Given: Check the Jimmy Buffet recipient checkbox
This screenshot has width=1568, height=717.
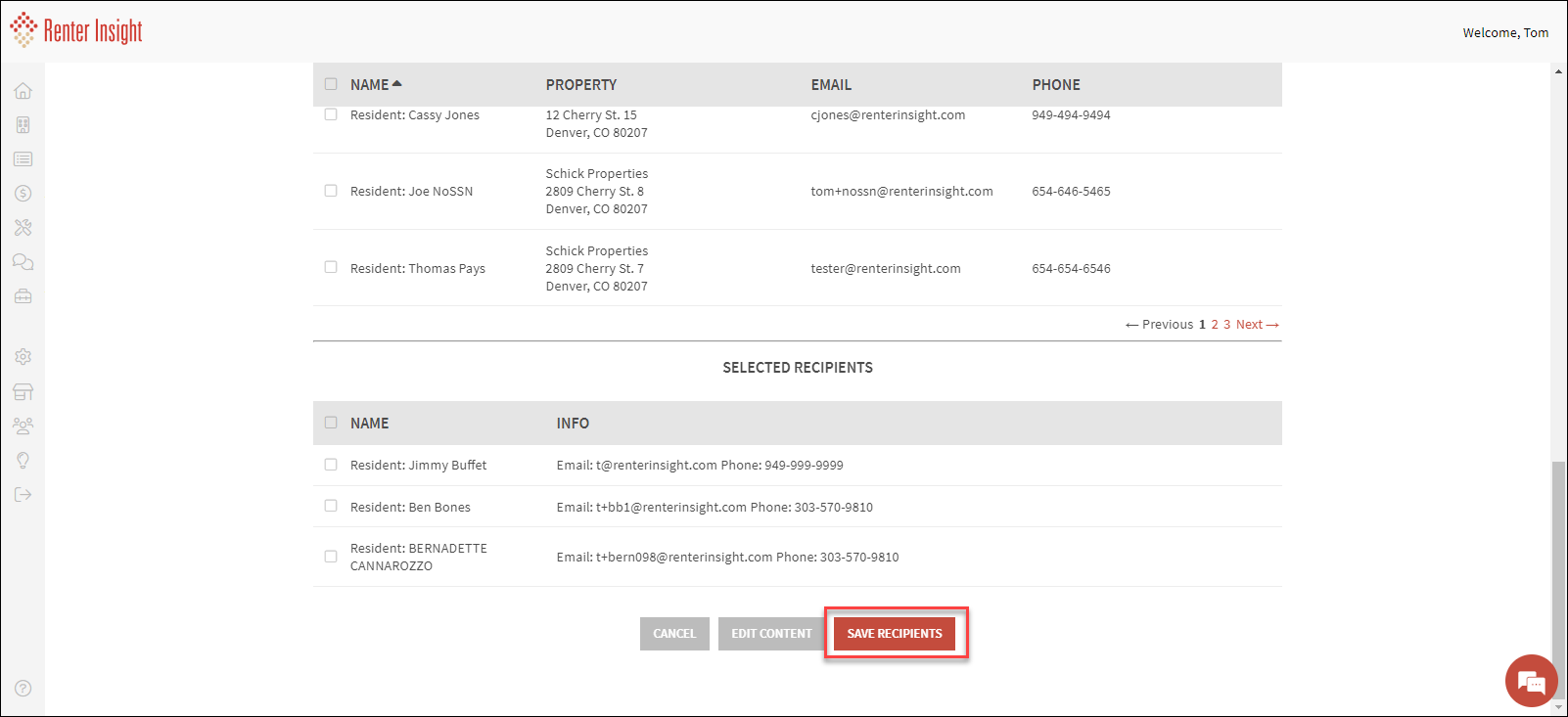Looking at the screenshot, I should (x=331, y=465).
